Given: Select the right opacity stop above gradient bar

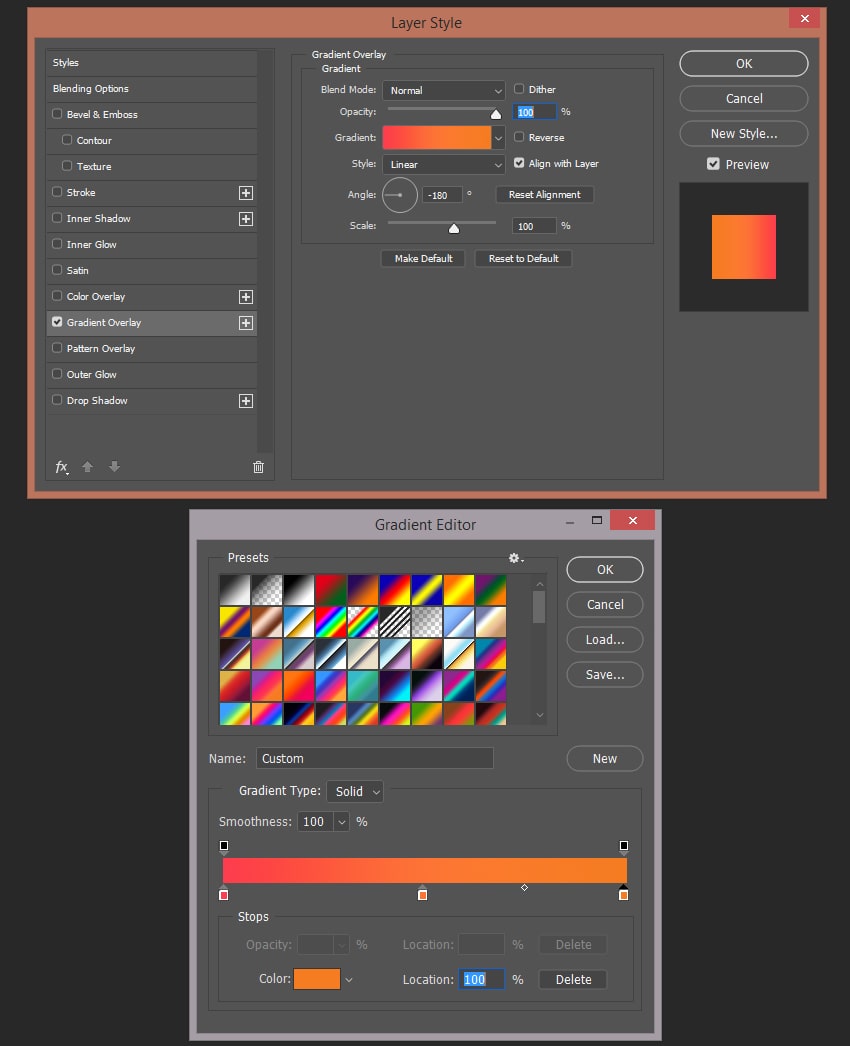Looking at the screenshot, I should [624, 847].
